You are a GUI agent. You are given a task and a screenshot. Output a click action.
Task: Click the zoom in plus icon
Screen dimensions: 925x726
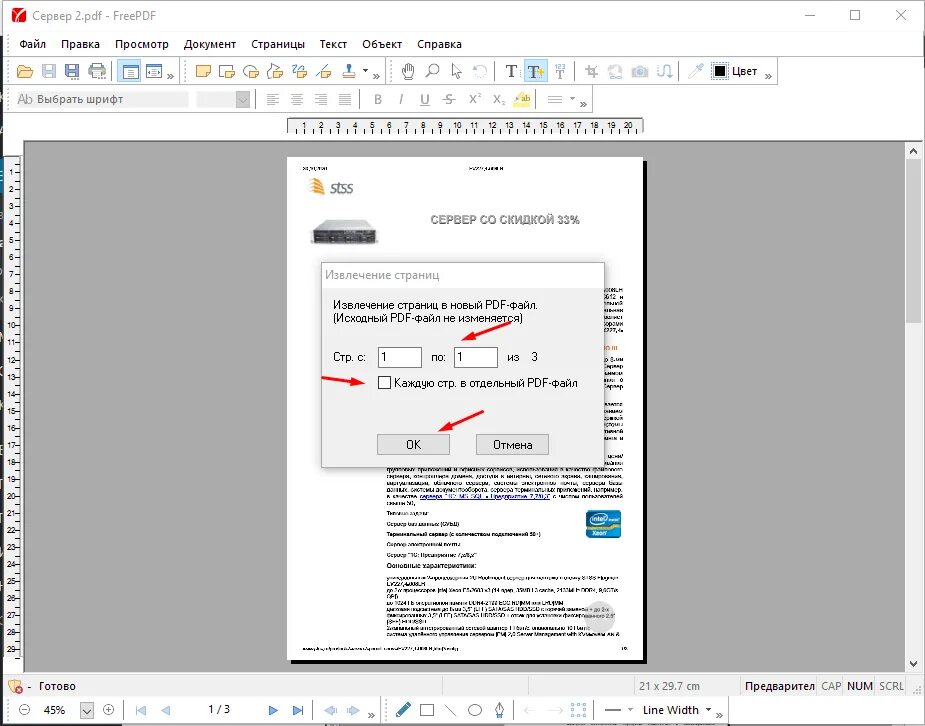(109, 709)
